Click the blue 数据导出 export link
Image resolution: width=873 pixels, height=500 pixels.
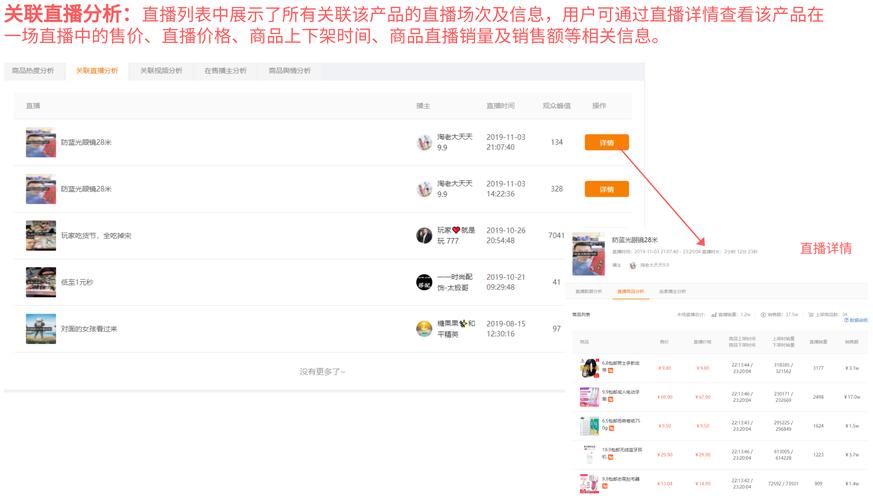856,320
